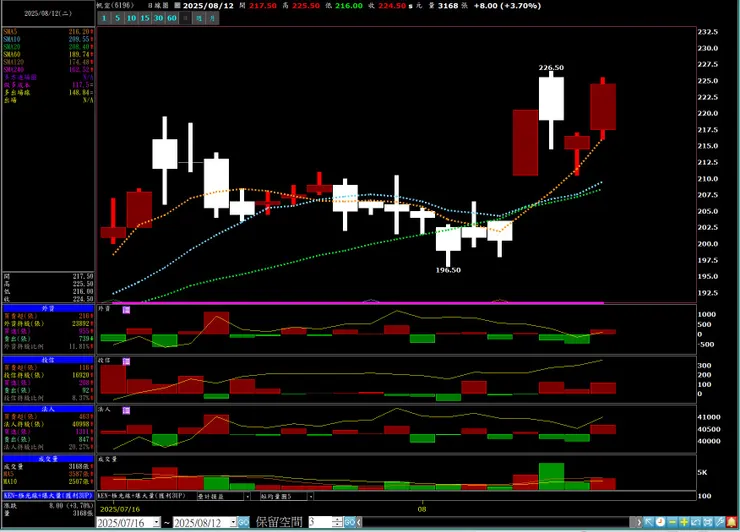Click the 法人 blue panel header
The width and height of the screenshot is (740, 532).
(48, 409)
